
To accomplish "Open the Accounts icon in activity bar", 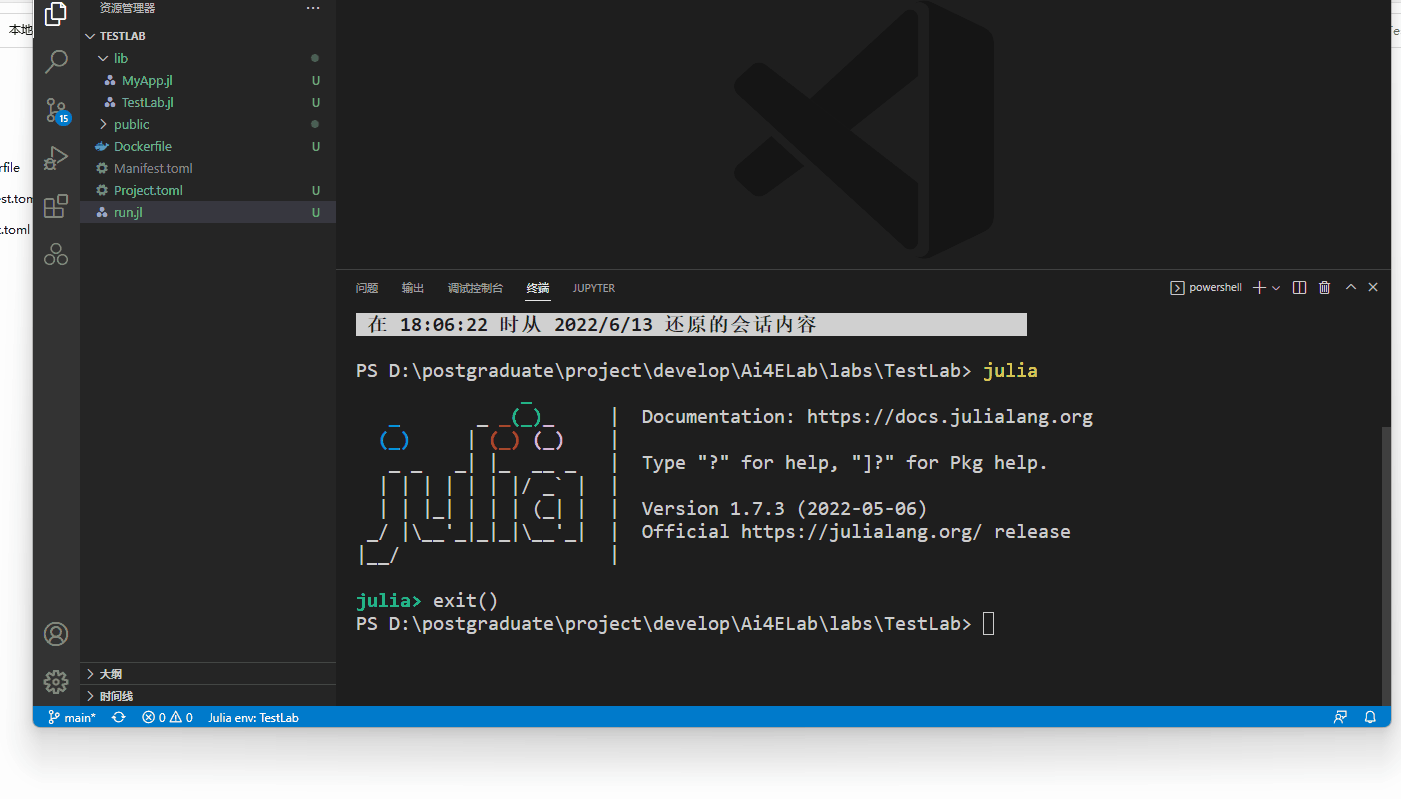I will [x=56, y=634].
